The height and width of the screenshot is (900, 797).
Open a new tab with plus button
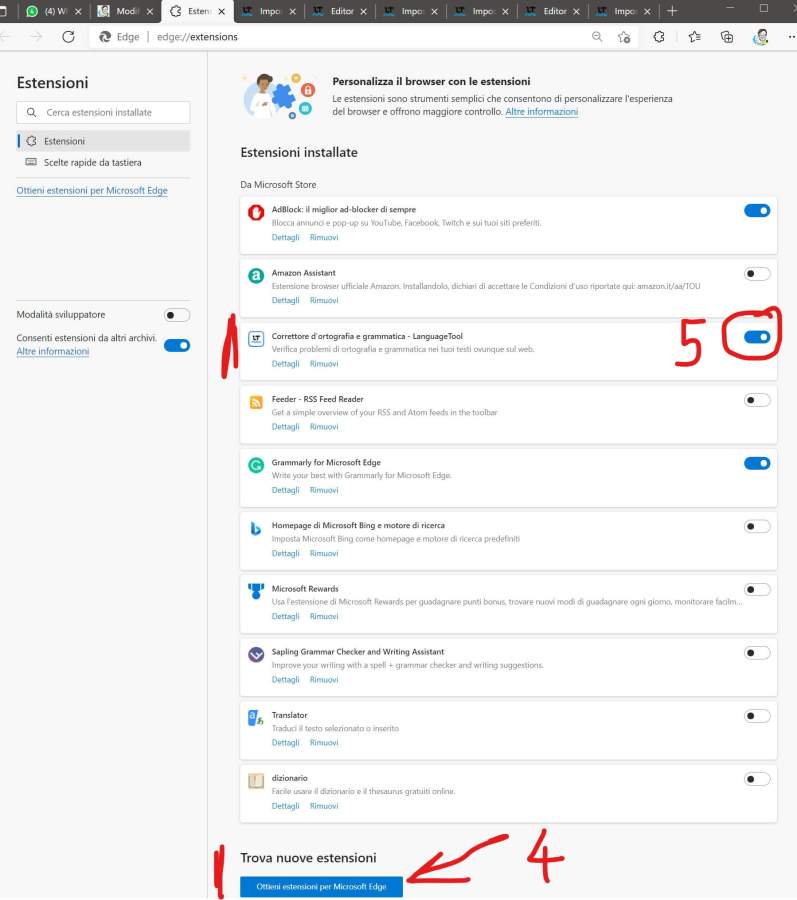(672, 11)
